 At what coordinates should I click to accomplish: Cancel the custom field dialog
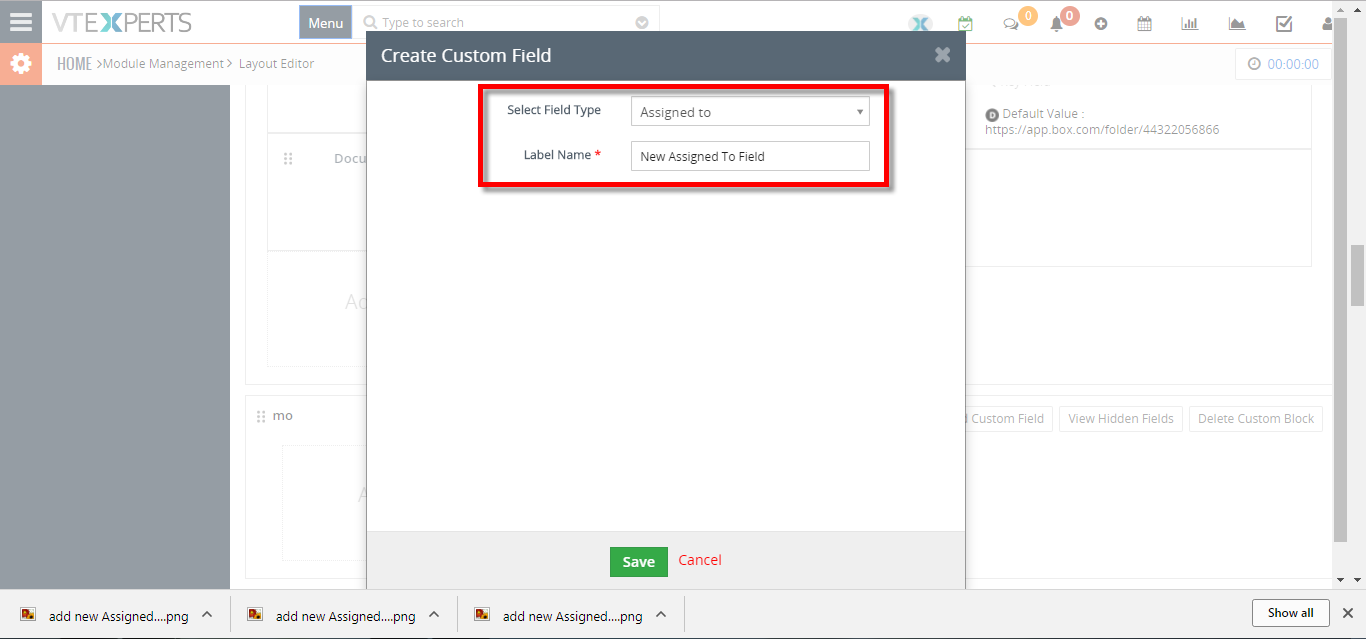point(700,560)
